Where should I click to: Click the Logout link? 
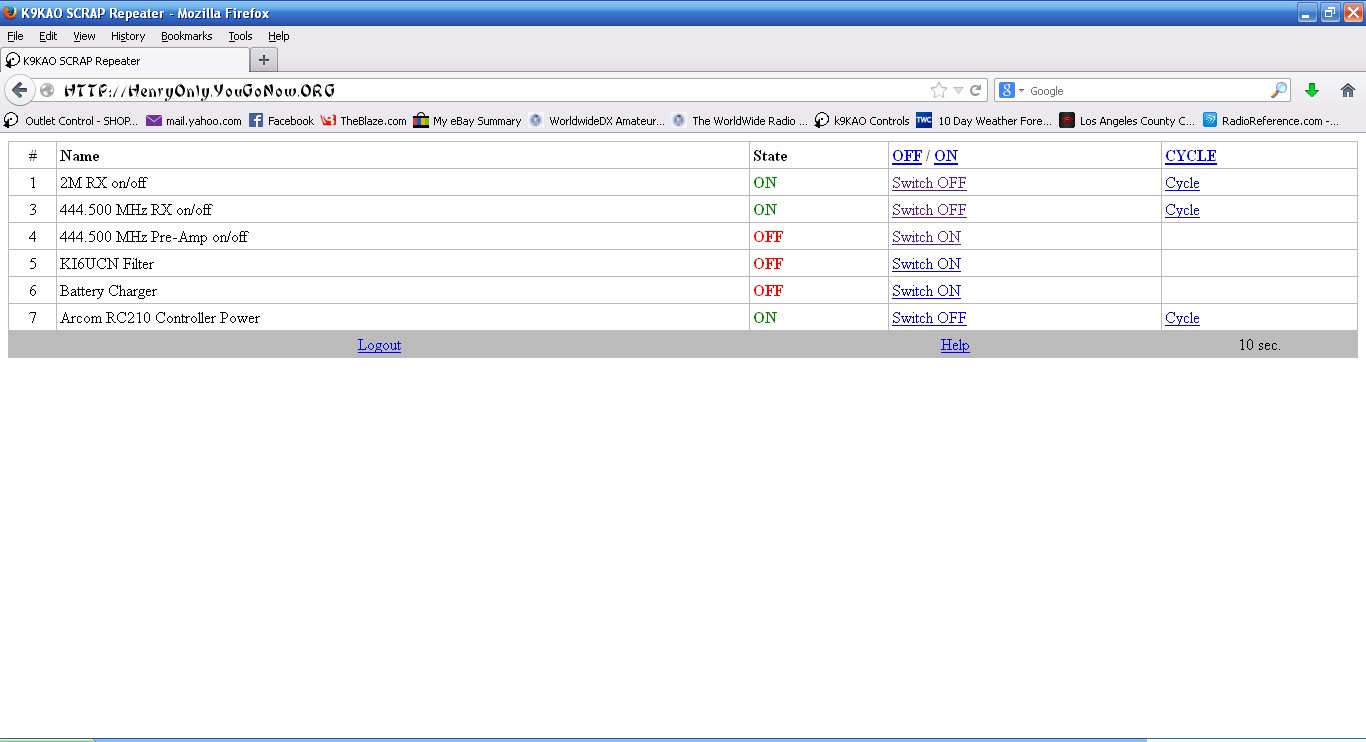point(379,345)
